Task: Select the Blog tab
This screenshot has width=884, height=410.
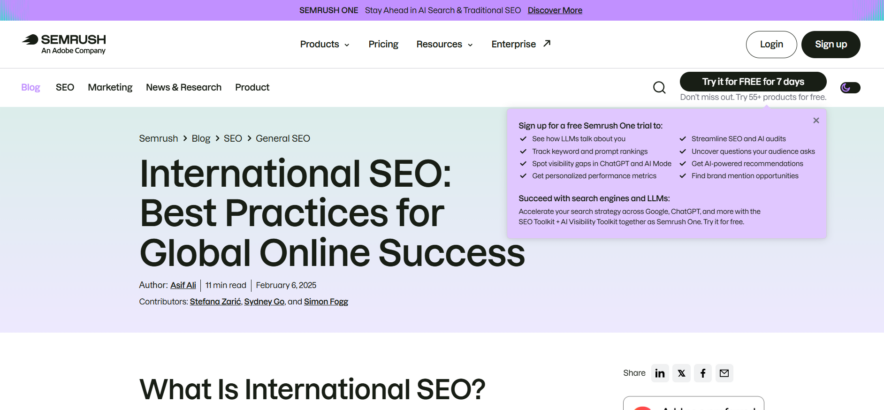Action: point(30,87)
